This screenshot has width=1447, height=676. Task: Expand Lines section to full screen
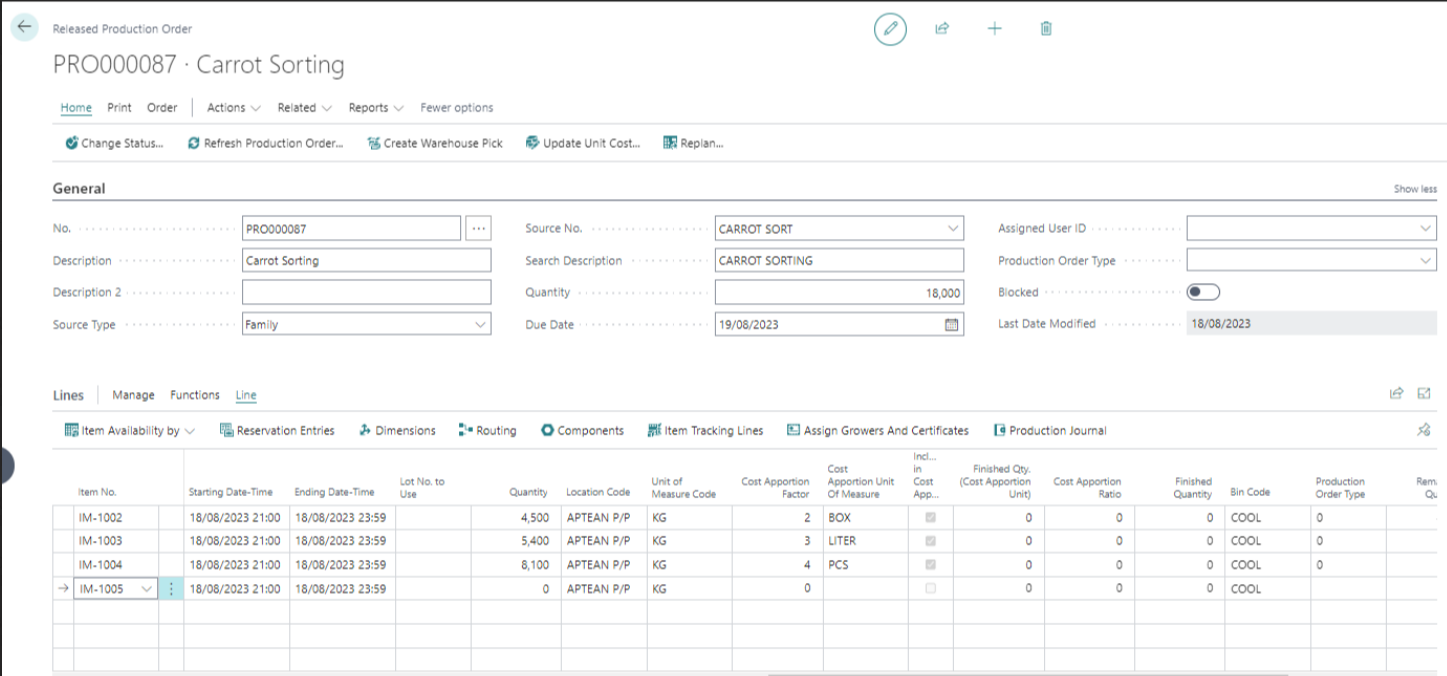pyautogui.click(x=1424, y=394)
